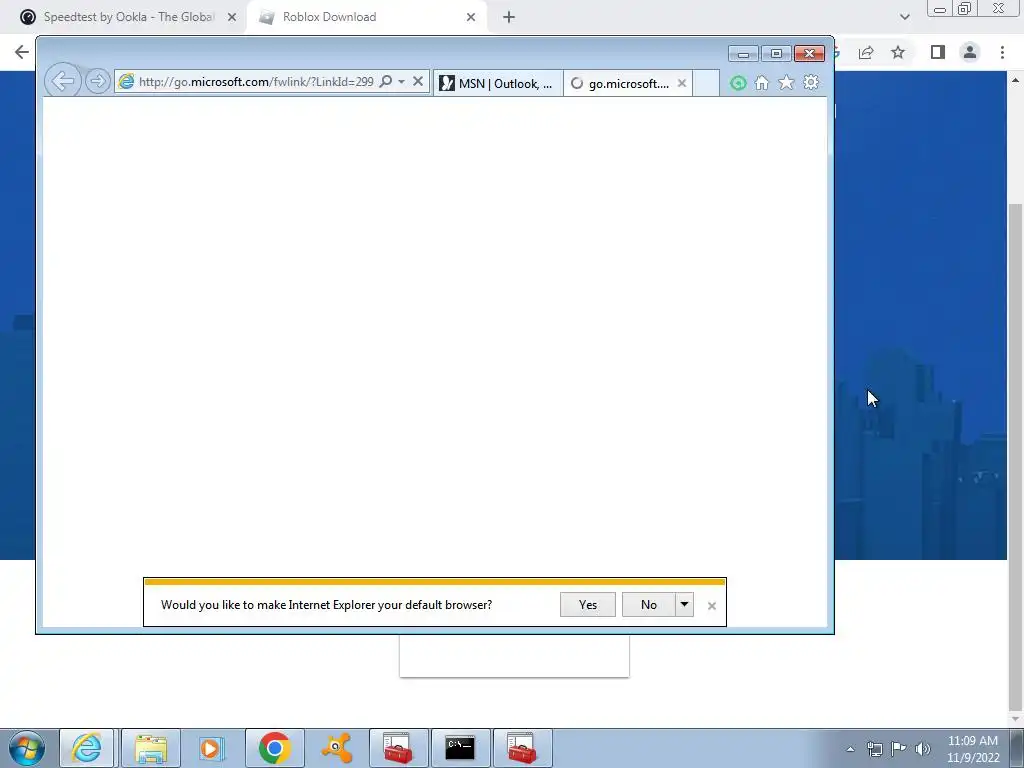The width and height of the screenshot is (1024, 768).
Task: Dismiss the default browser notification bar
Action: coord(712,606)
